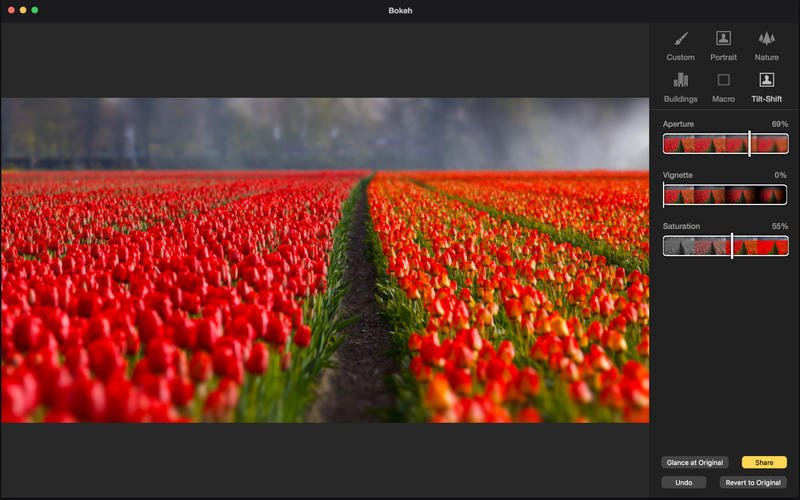This screenshot has width=800, height=500.
Task: Click the yellow Share button
Action: tap(764, 463)
